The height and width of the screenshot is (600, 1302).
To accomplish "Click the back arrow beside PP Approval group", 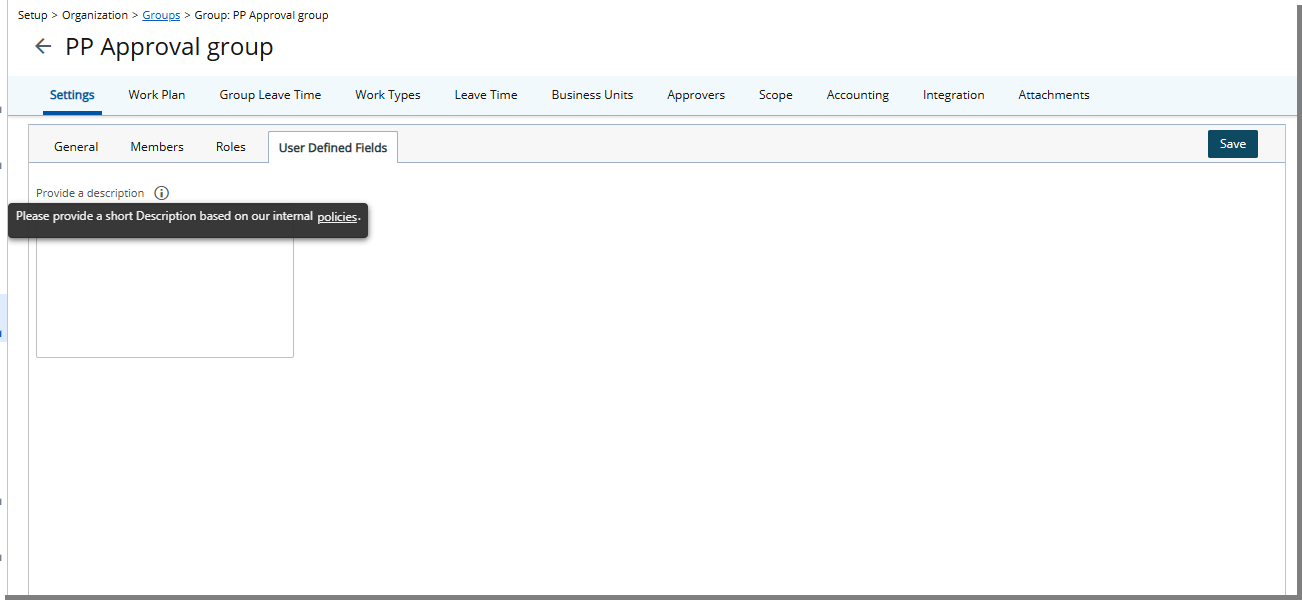I will (42, 46).
